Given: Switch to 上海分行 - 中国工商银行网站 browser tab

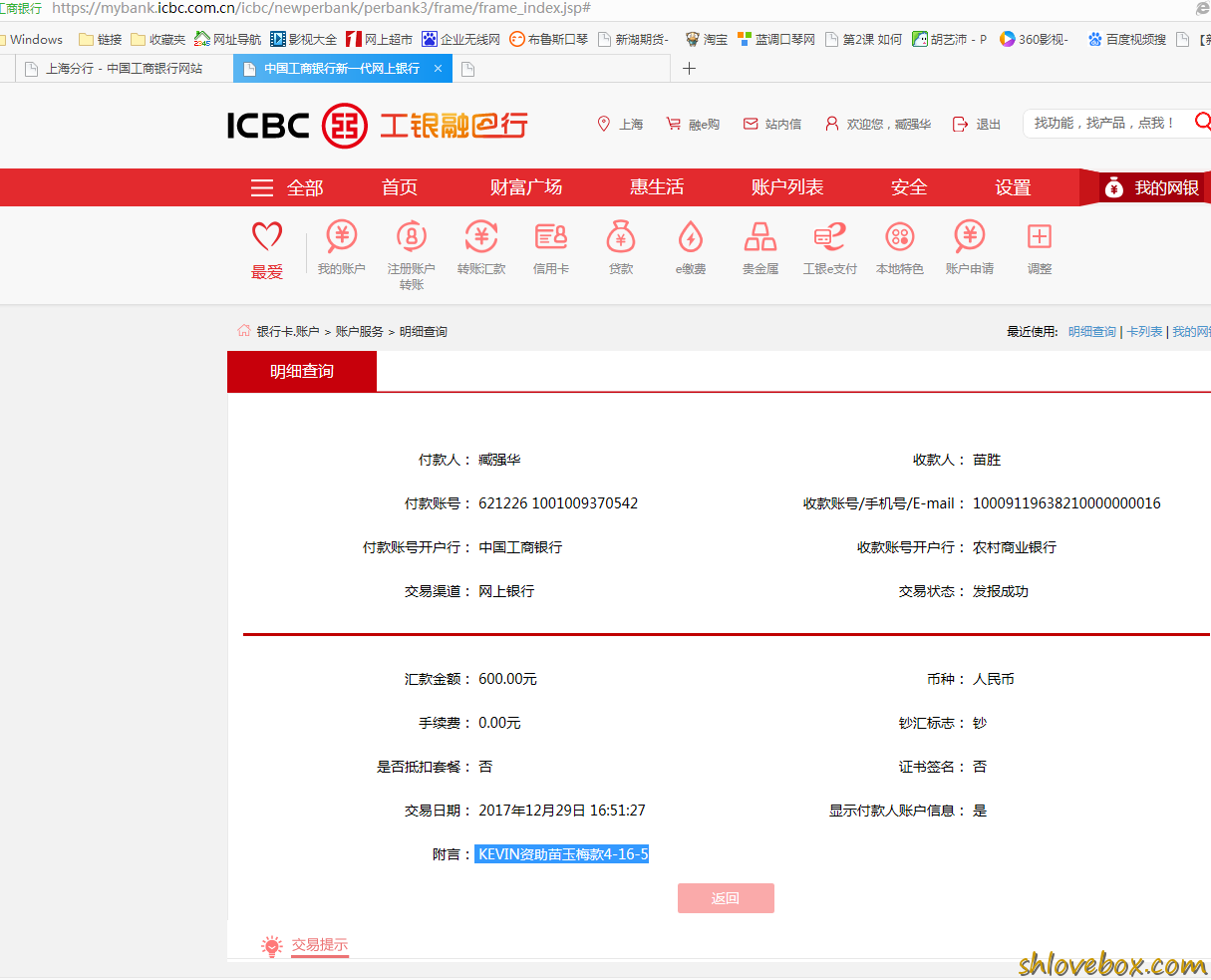Looking at the screenshot, I should [125, 69].
